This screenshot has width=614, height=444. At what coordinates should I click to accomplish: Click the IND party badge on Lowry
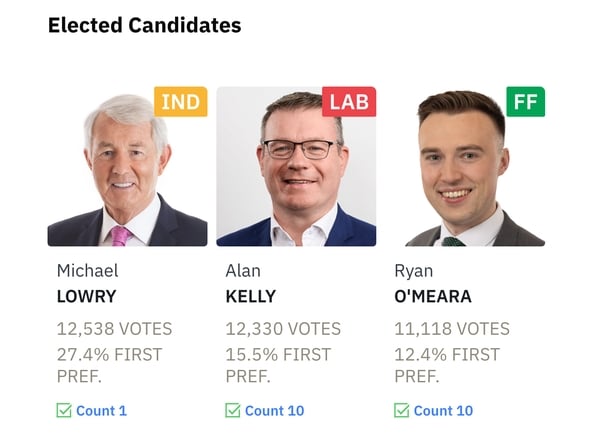(180, 101)
